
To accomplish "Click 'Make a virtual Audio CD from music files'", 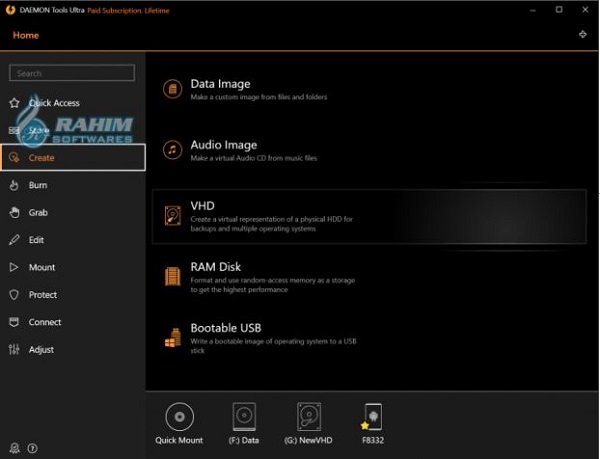I will point(254,158).
